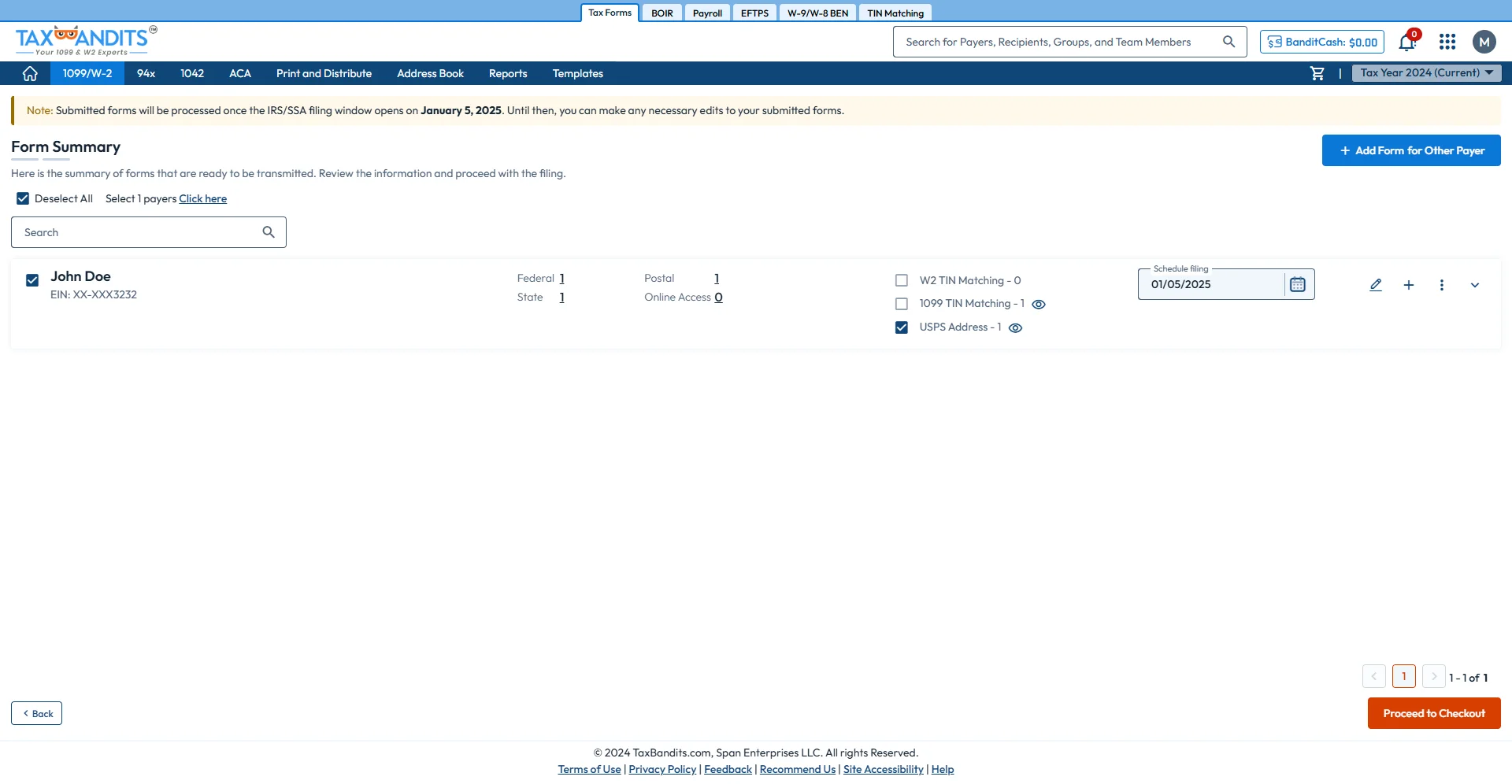Click the Back button

36,713
